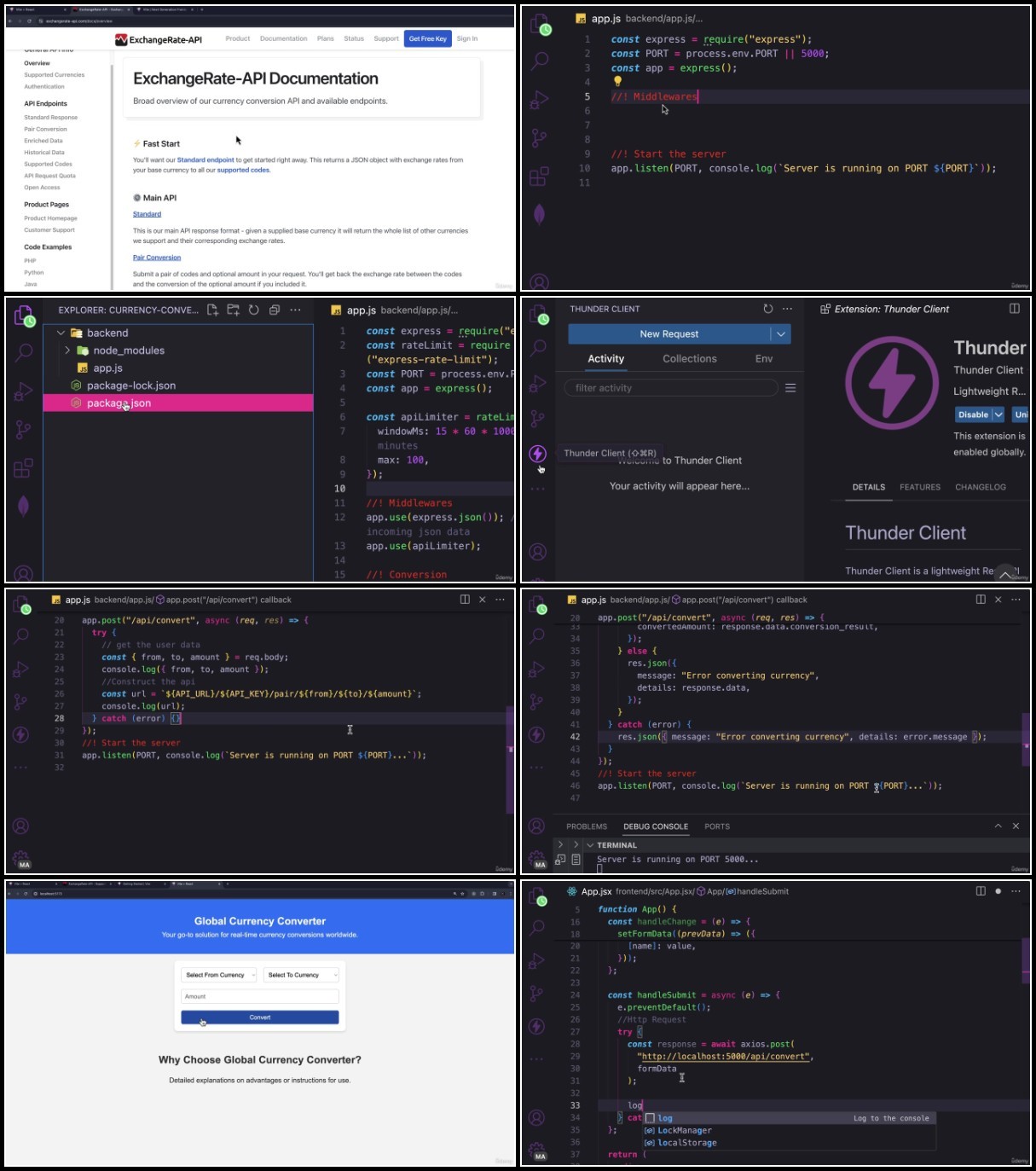Open Supported Currencies in docs sidebar
Screen dimensions: 1036x1171
pyautogui.click(x=55, y=75)
